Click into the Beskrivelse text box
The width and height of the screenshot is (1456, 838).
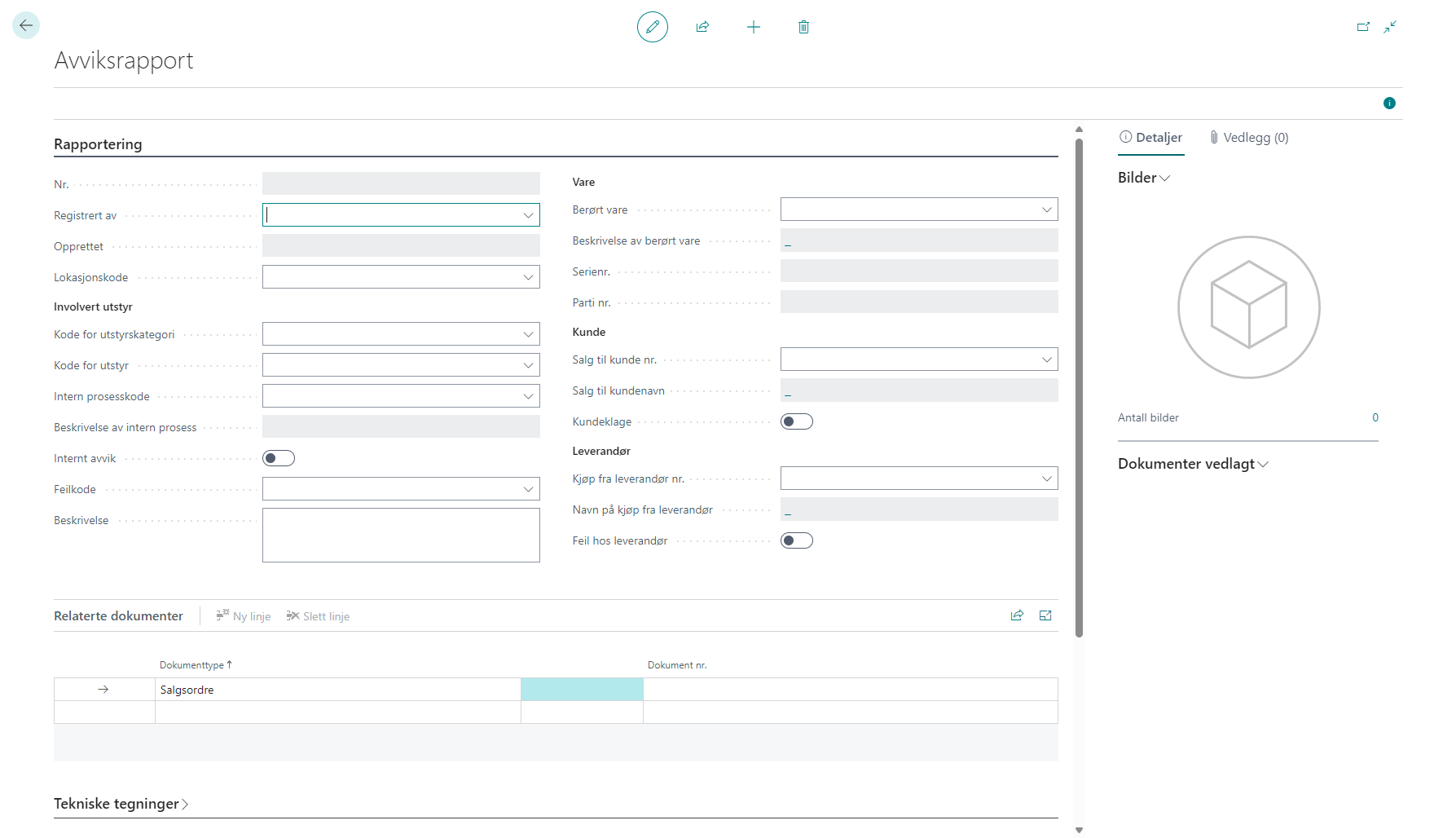[401, 535]
